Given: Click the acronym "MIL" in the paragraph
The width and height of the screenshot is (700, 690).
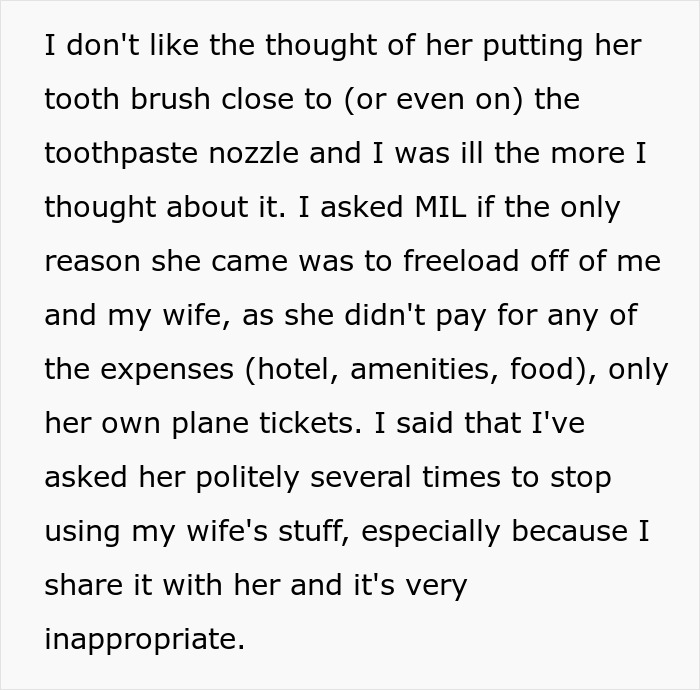Looking at the screenshot, I should pos(440,207).
